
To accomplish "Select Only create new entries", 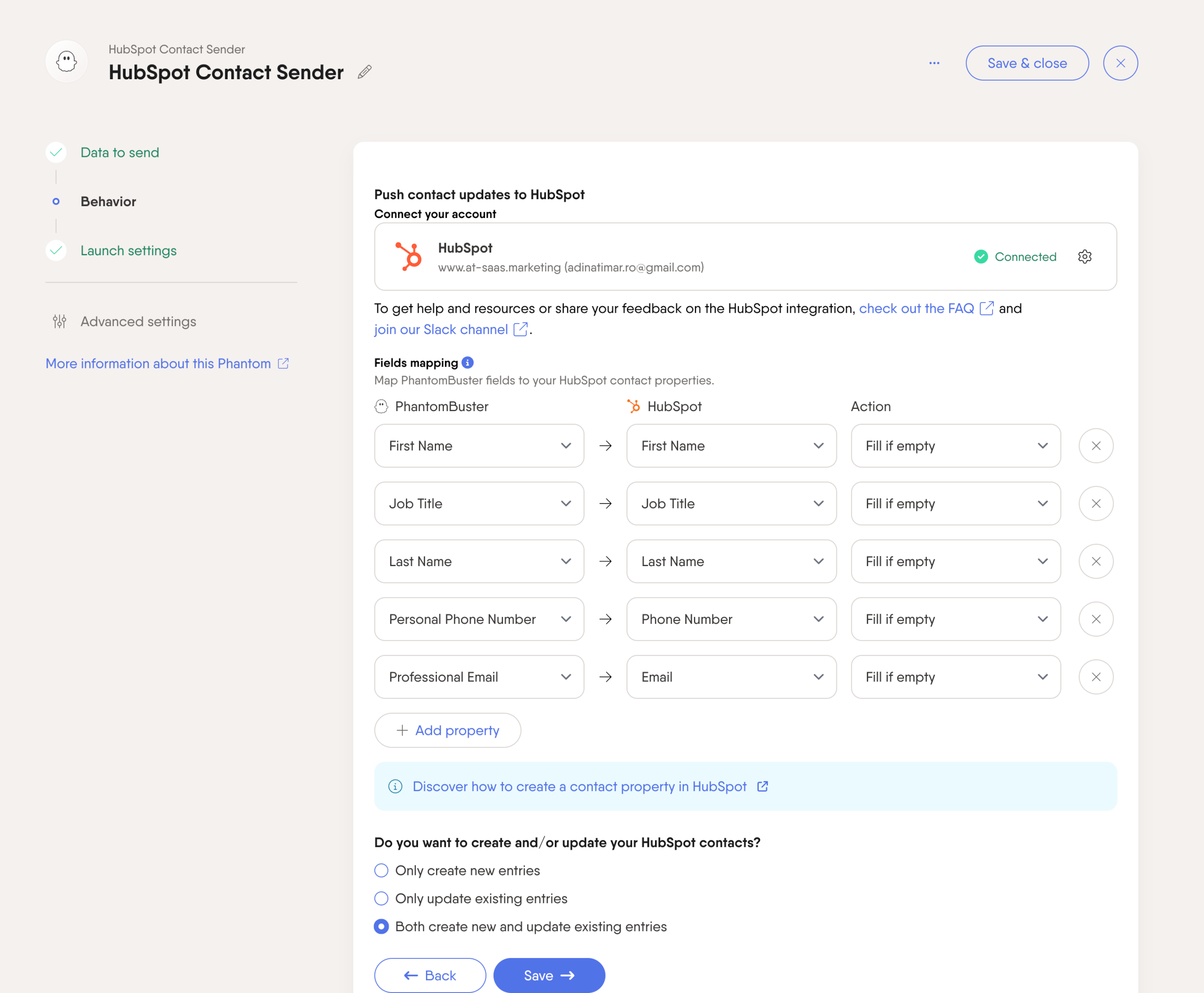I will pos(381,870).
